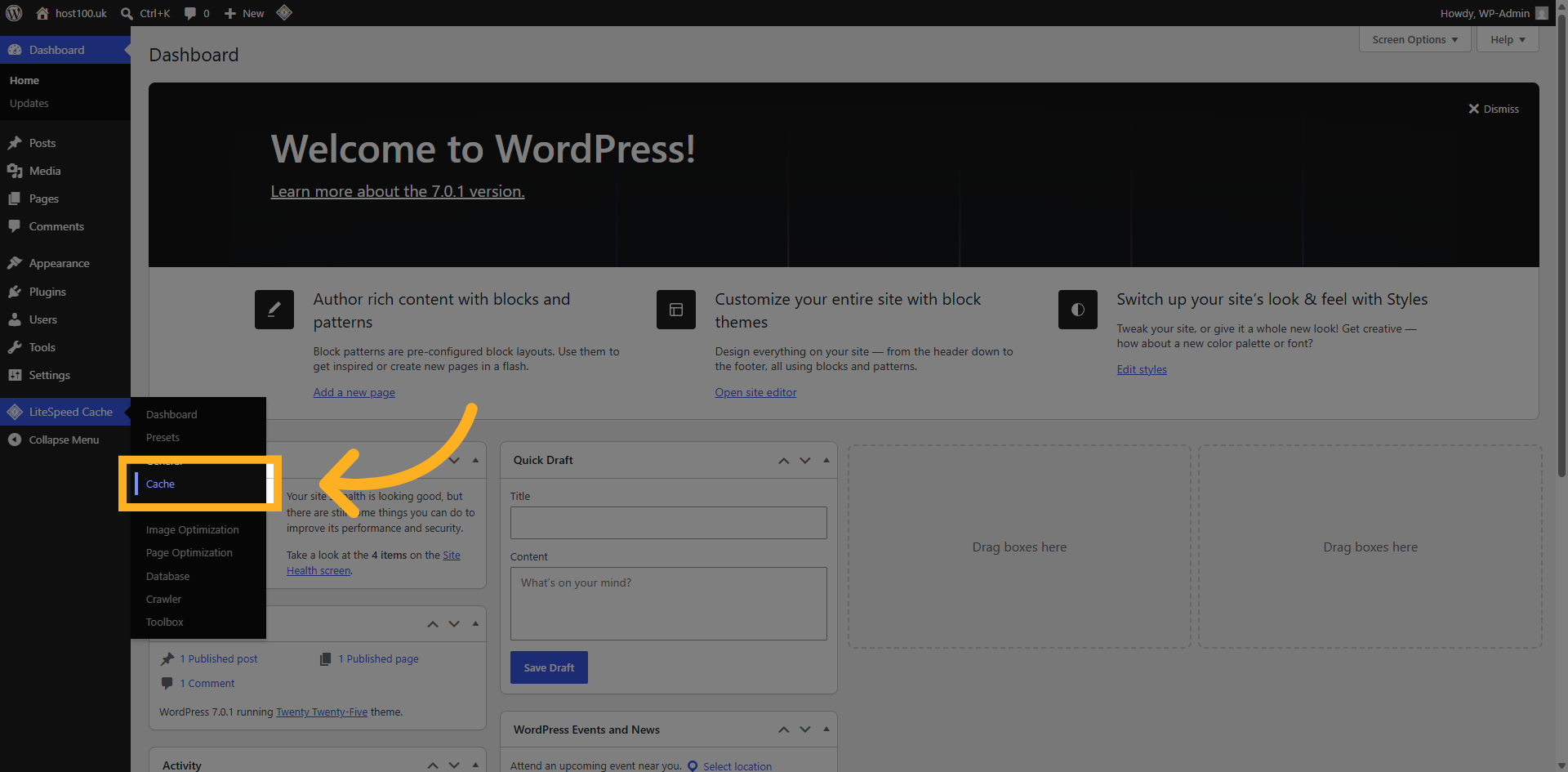This screenshot has height=772, width=1568.
Task: Collapse the widget showing Published post count
Action: [475, 624]
